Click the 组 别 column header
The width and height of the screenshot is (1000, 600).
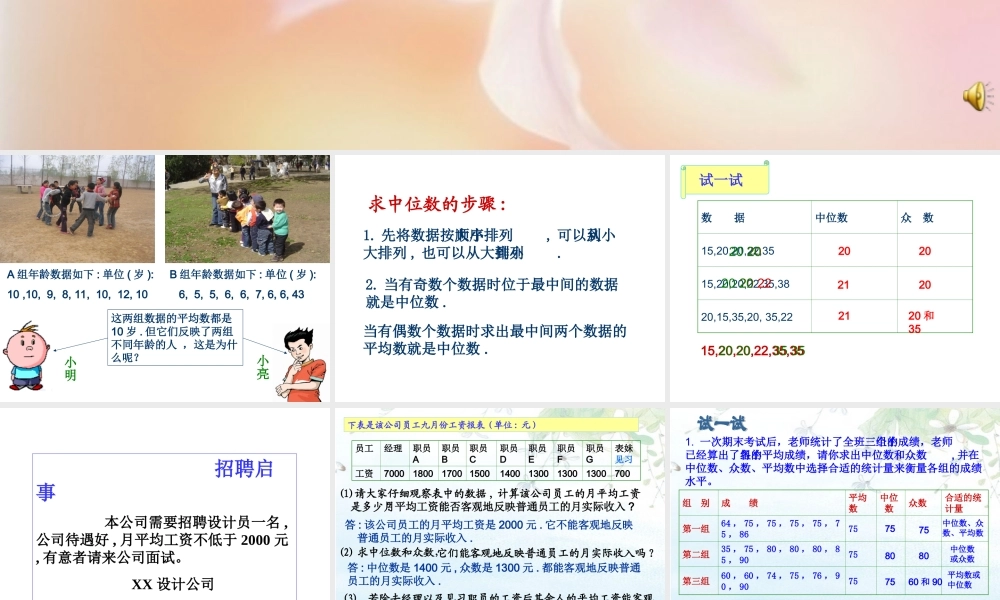click(x=696, y=503)
